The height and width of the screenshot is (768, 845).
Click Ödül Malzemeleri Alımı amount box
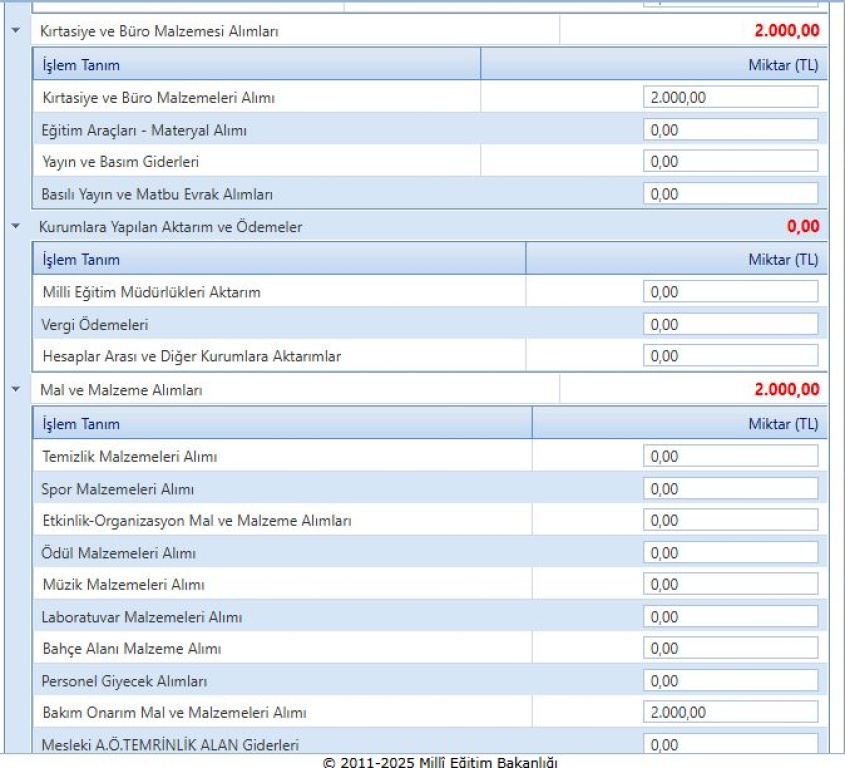coord(730,553)
